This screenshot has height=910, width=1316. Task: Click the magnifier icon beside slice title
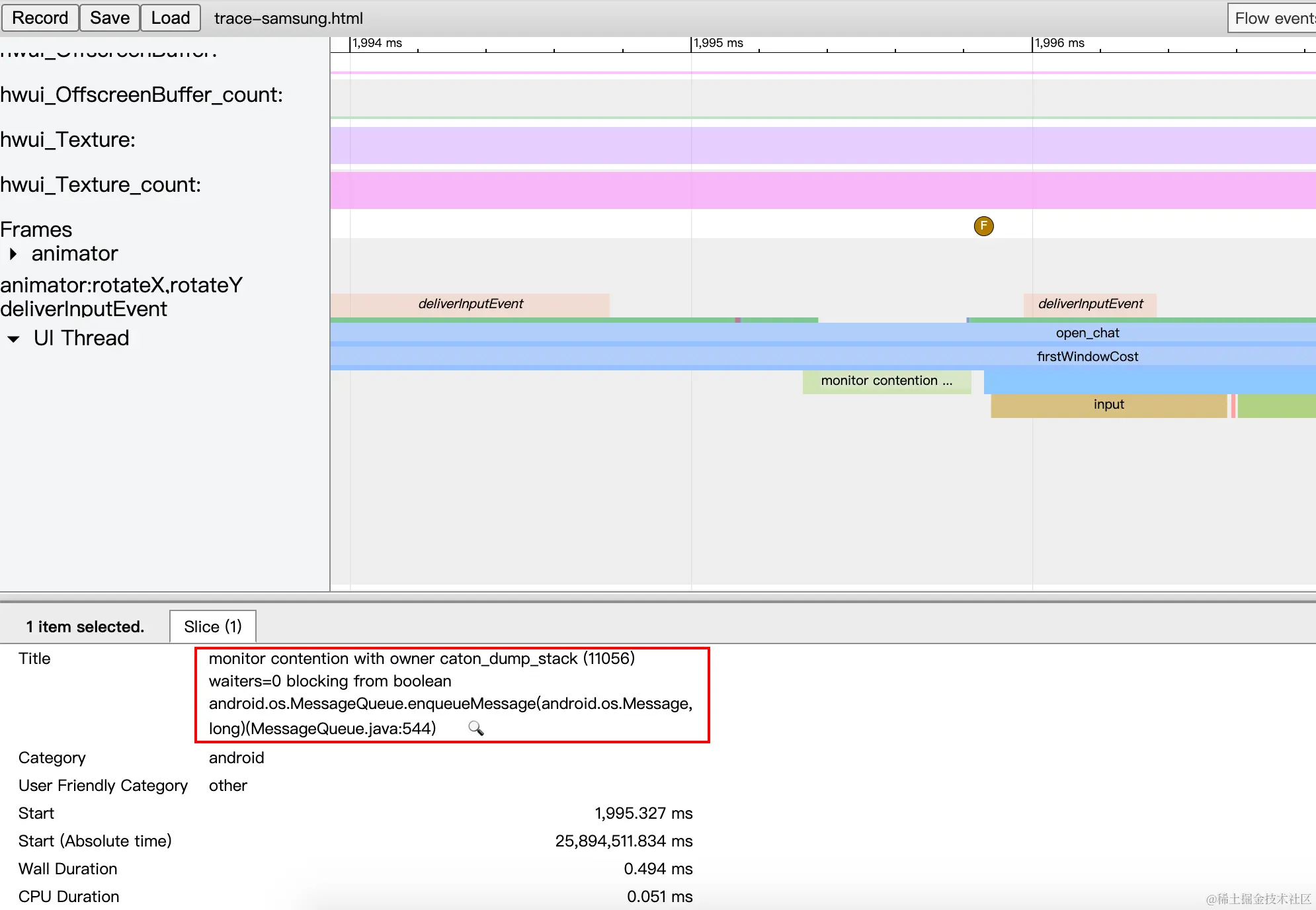coord(475,728)
